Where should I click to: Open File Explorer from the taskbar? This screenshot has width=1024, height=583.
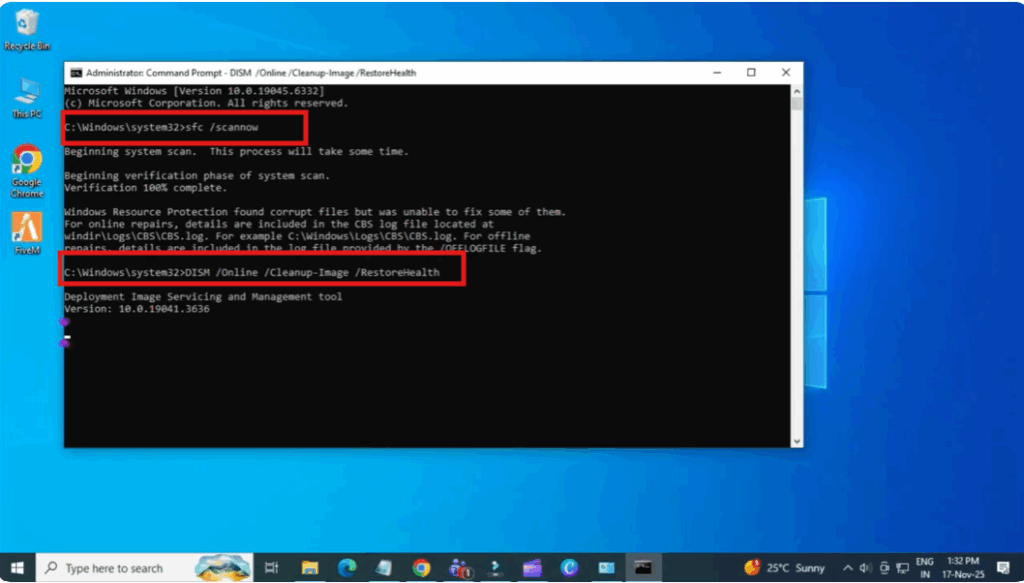tap(309, 567)
